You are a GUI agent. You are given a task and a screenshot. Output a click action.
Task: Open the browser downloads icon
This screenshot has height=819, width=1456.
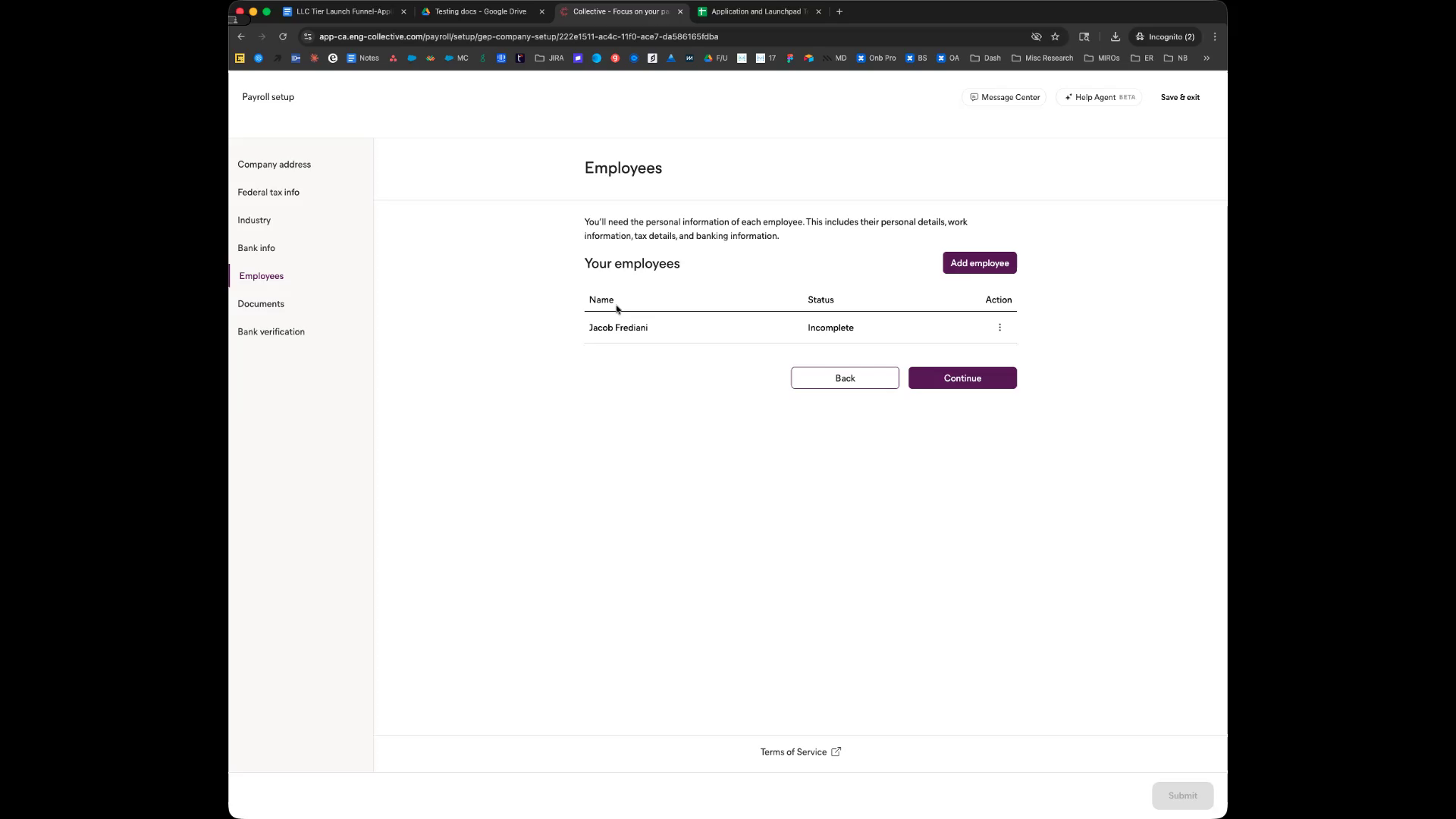[x=1115, y=36]
